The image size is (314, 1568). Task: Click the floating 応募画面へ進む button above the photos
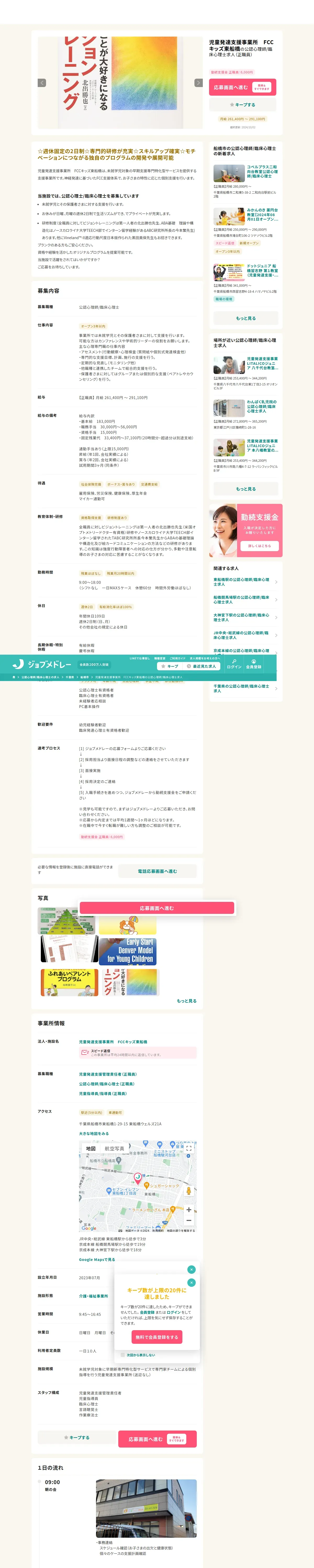[157, 908]
